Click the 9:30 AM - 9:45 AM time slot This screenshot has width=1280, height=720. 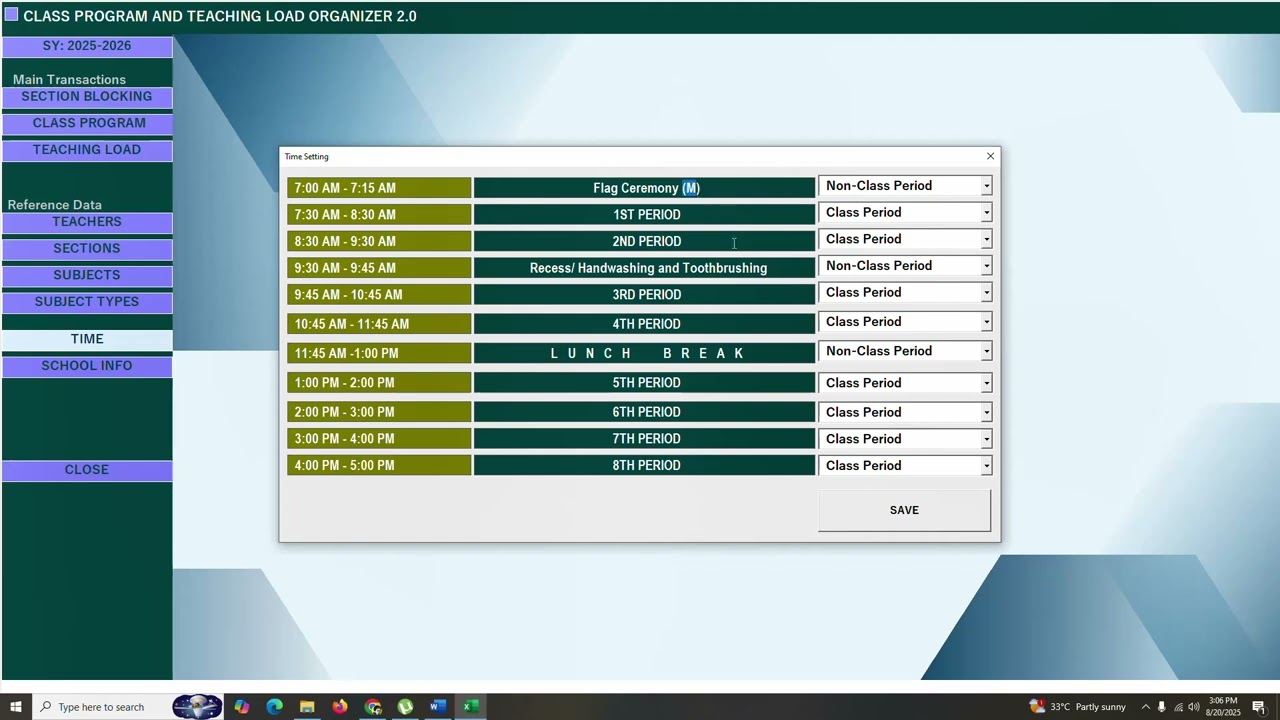379,268
